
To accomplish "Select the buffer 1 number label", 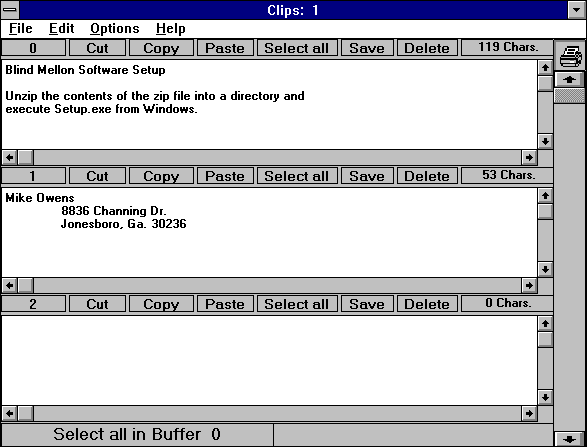I will (33, 176).
